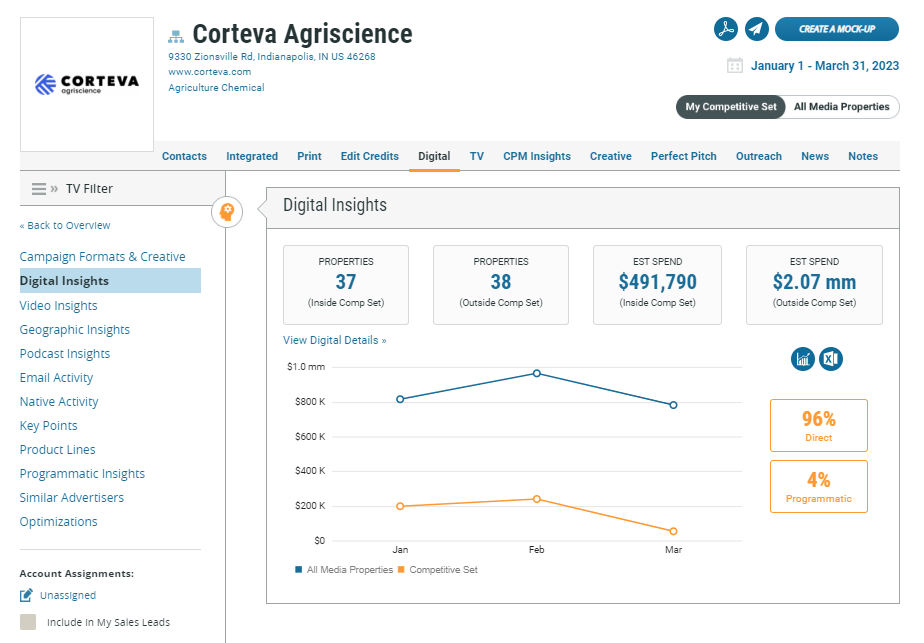This screenshot has width=924, height=643.
Task: Open the Print tab
Action: [309, 156]
